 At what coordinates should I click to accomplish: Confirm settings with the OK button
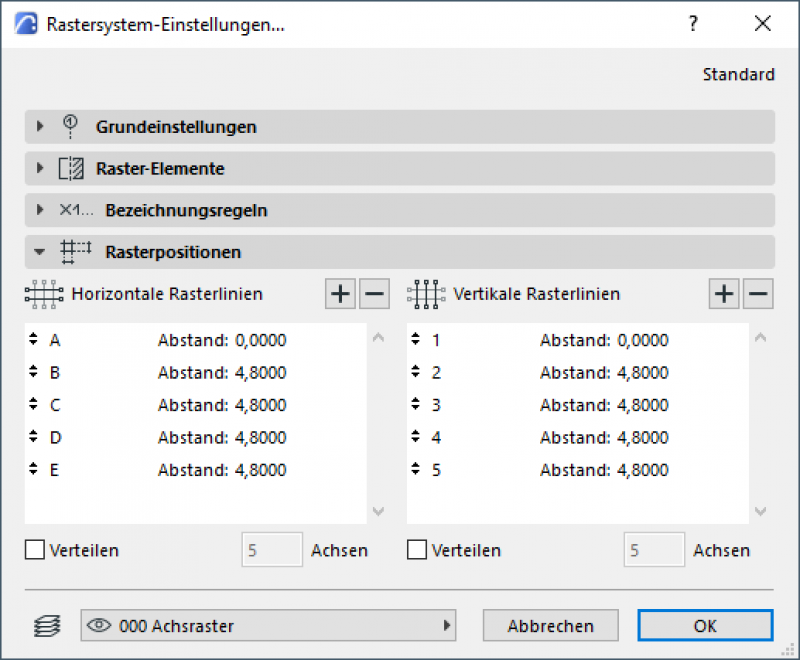click(x=704, y=626)
